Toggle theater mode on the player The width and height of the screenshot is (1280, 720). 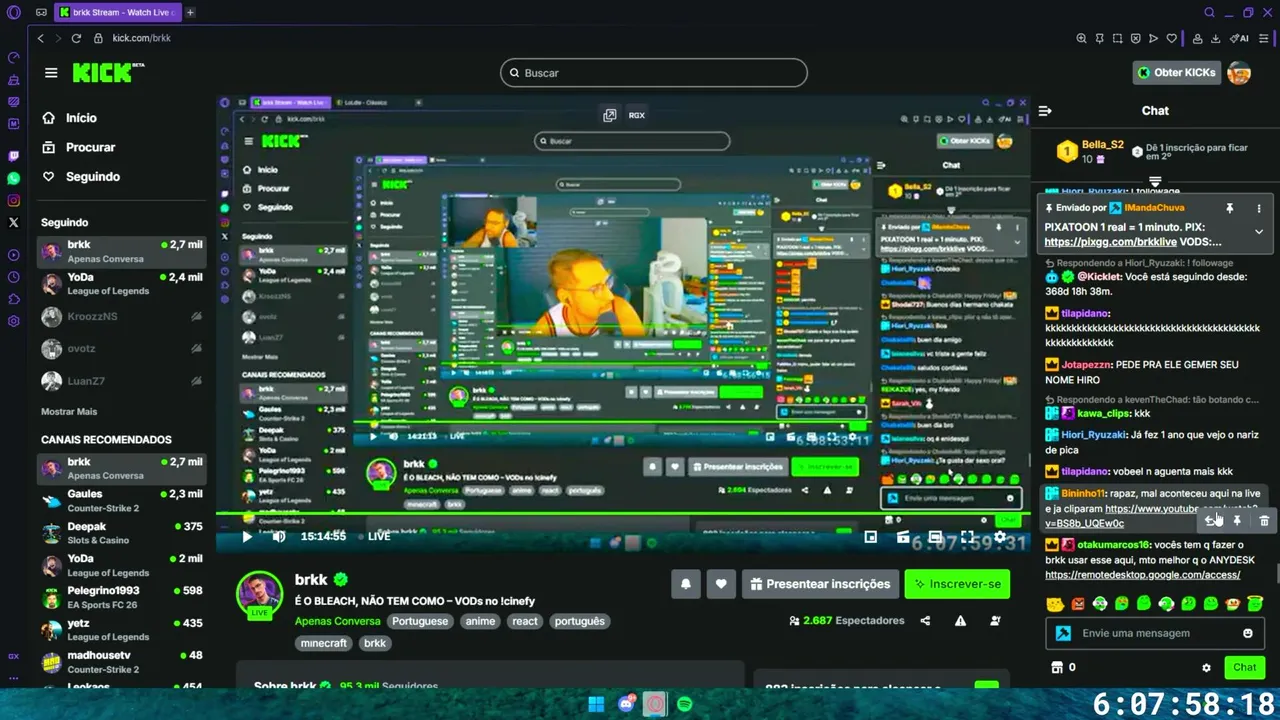coord(935,537)
